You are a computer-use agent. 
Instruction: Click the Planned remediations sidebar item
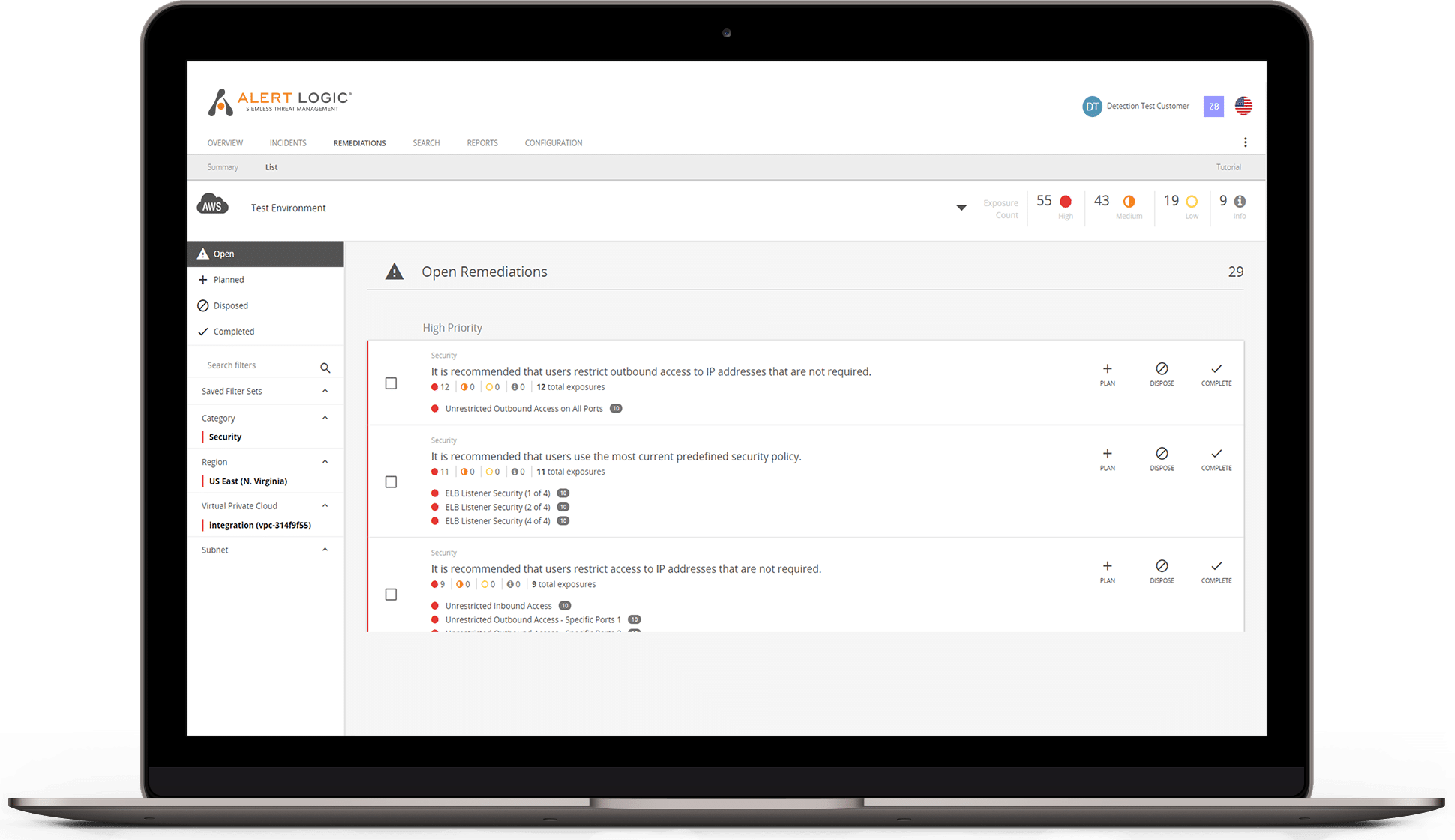228,279
